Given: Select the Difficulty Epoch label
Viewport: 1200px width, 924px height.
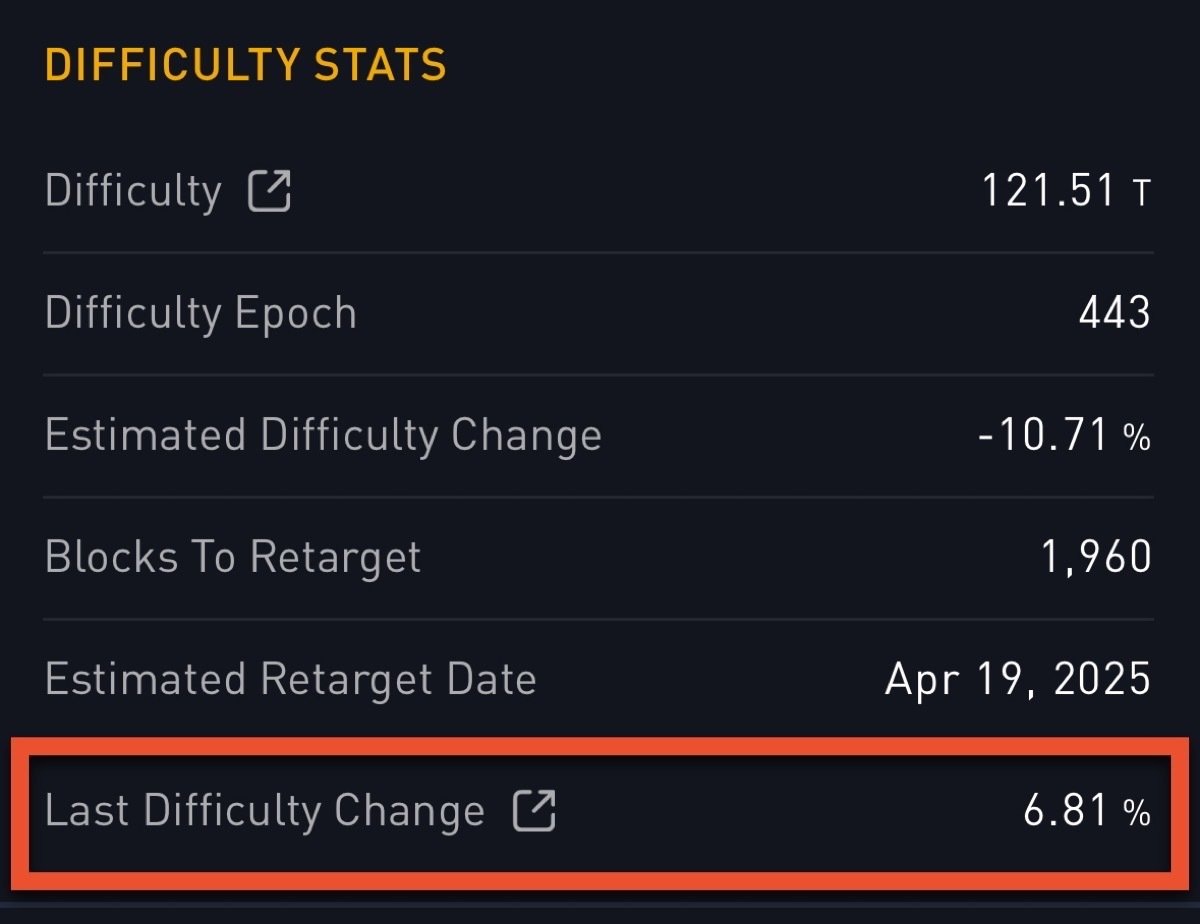Looking at the screenshot, I should pyautogui.click(x=201, y=314).
